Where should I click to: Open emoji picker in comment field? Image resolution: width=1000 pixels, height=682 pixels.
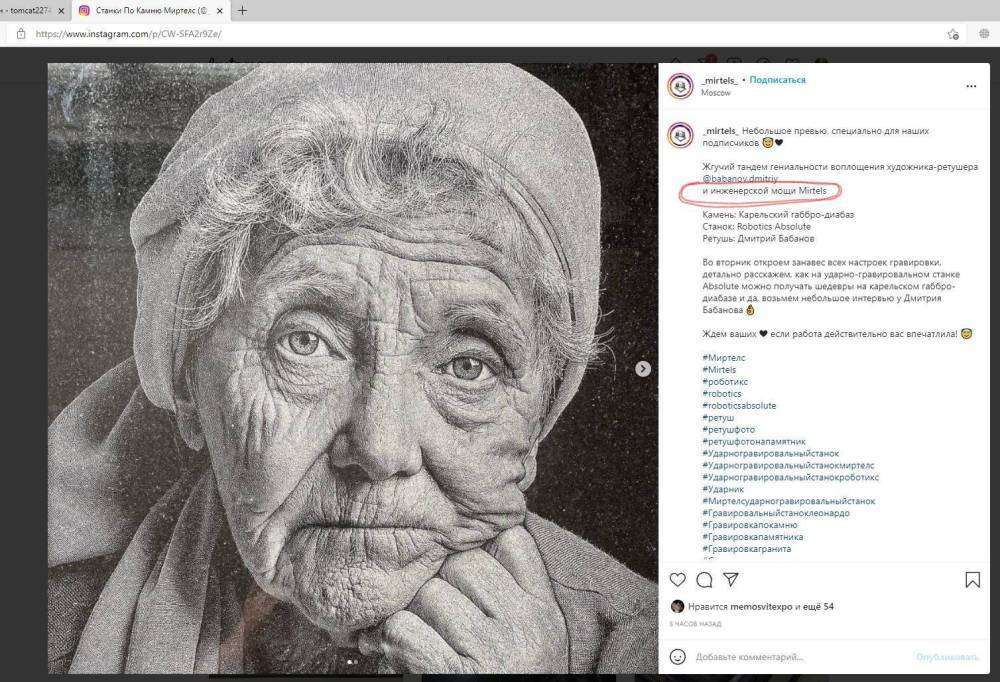pyautogui.click(x=677, y=657)
